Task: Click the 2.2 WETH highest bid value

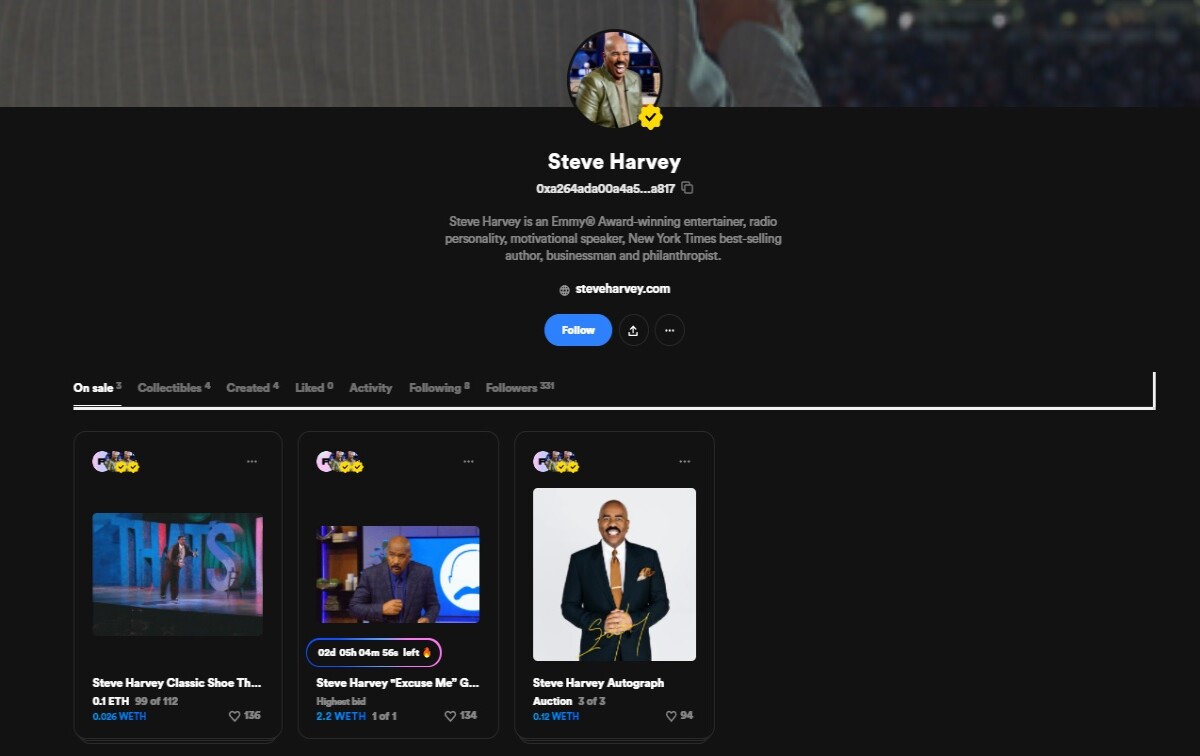Action: (341, 716)
